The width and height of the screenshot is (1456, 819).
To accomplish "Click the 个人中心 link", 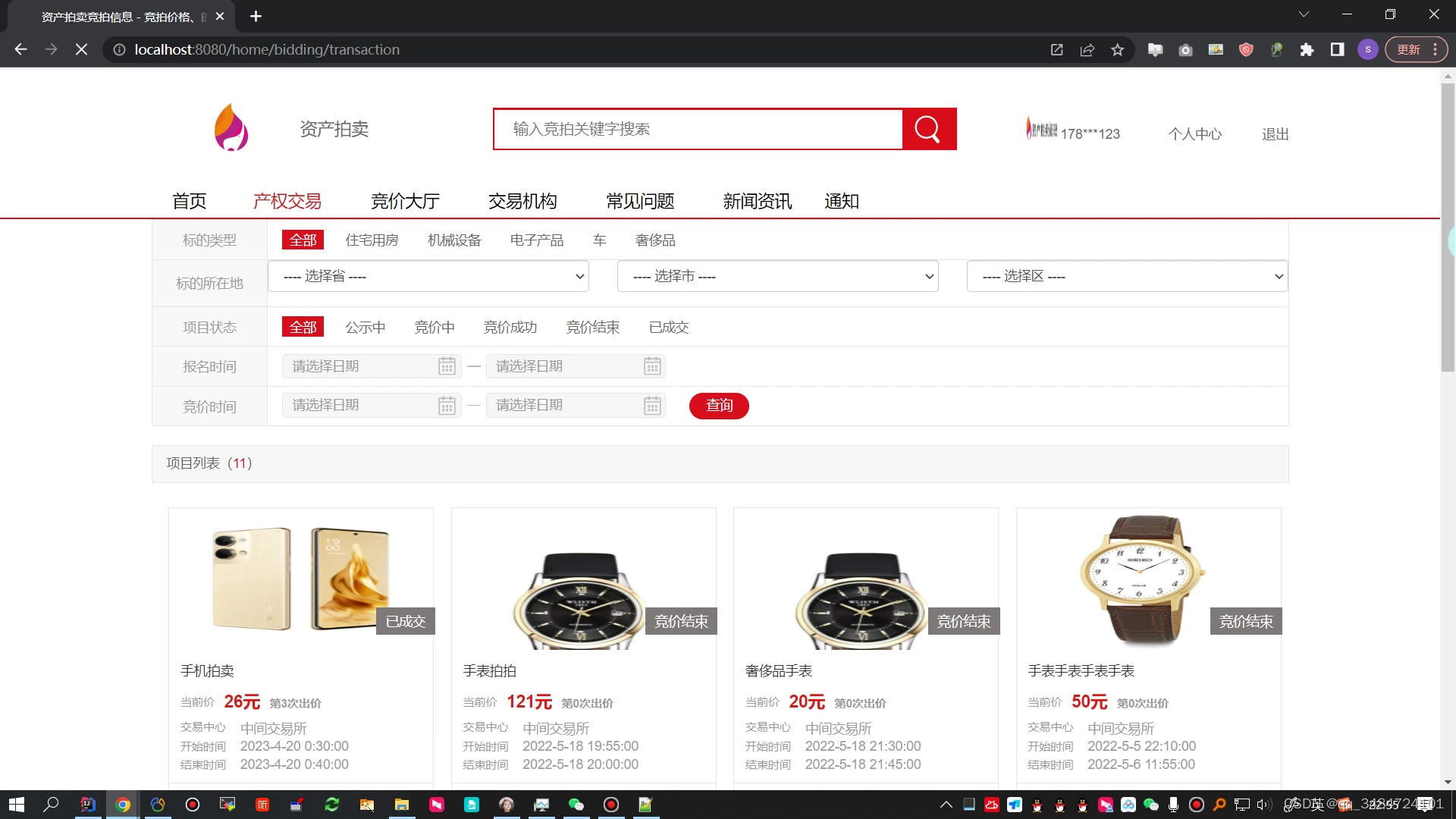I will point(1194,134).
